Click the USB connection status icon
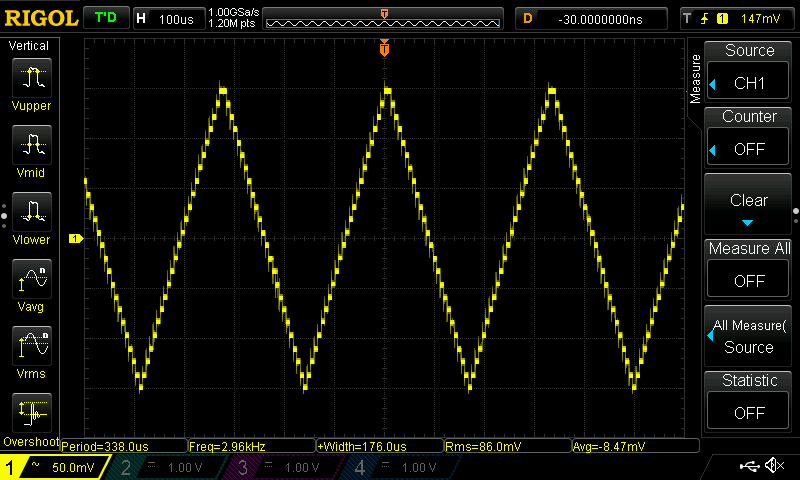The width and height of the screenshot is (800, 480). coord(749,465)
